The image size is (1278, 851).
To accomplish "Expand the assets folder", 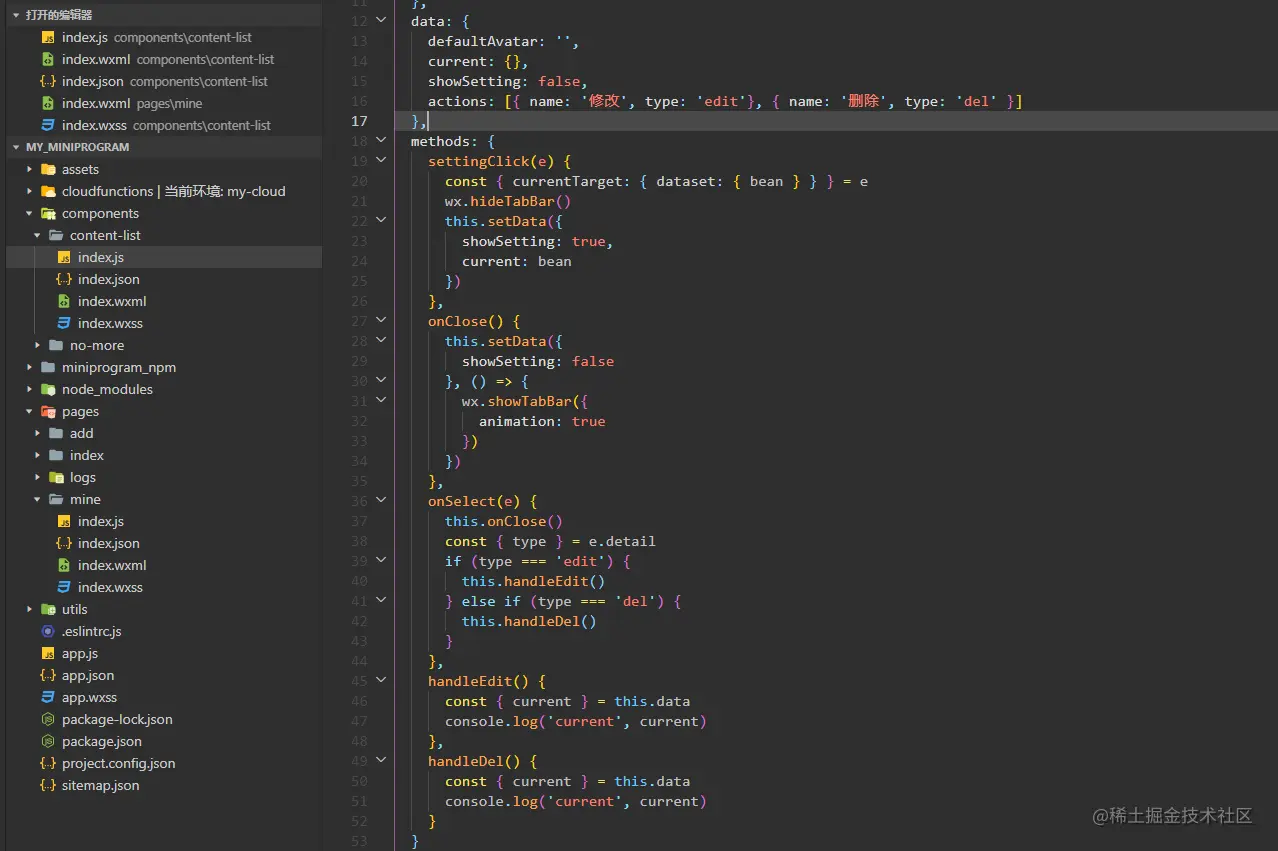I will [x=30, y=169].
